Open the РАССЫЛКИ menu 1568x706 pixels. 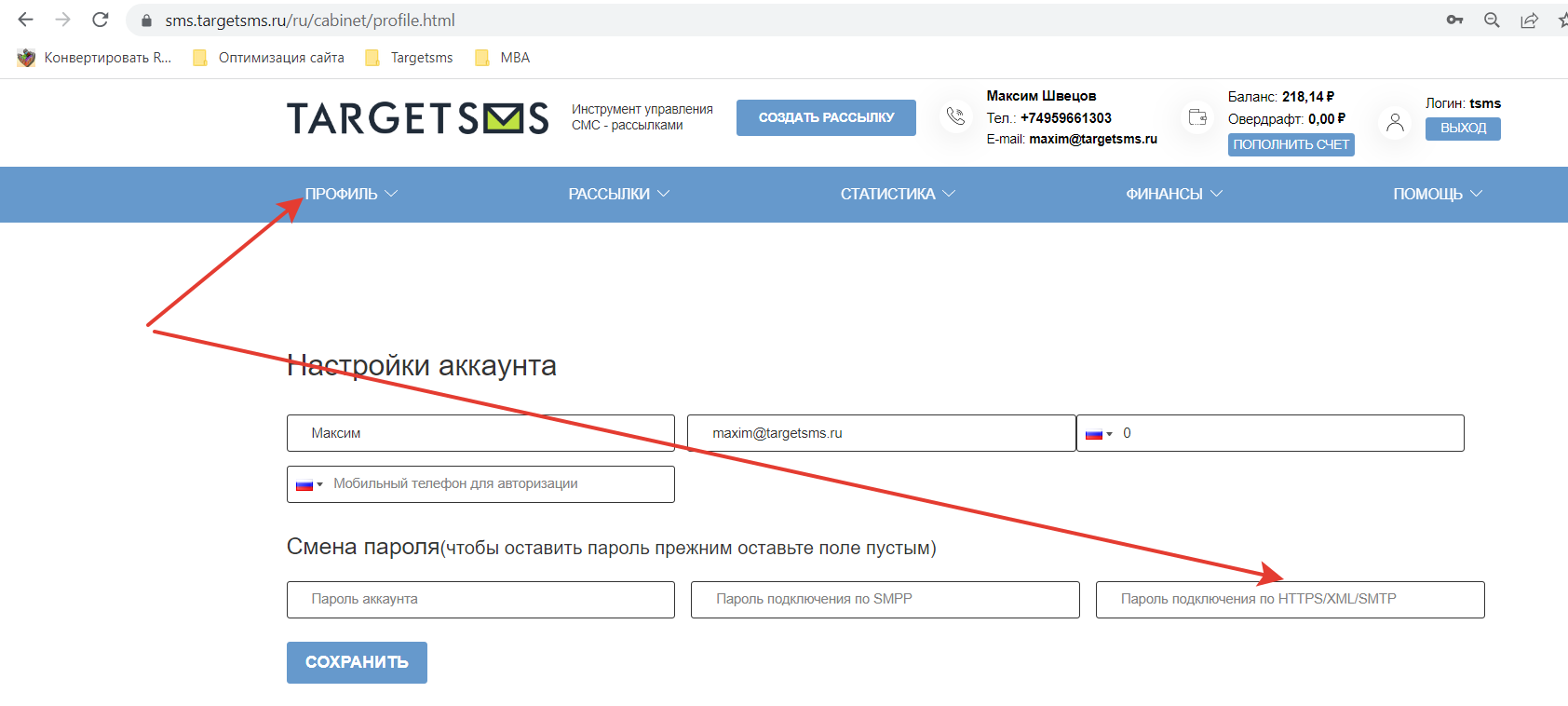tap(619, 194)
